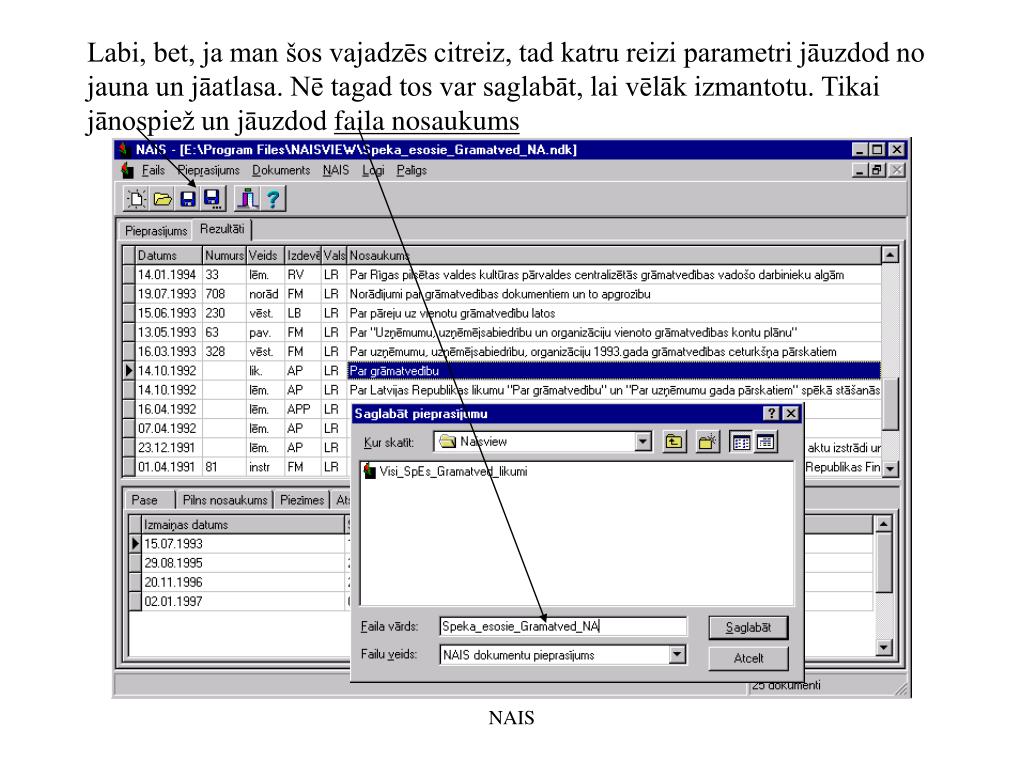
Task: Open the Pase tab in lower panel
Action: pyautogui.click(x=144, y=500)
